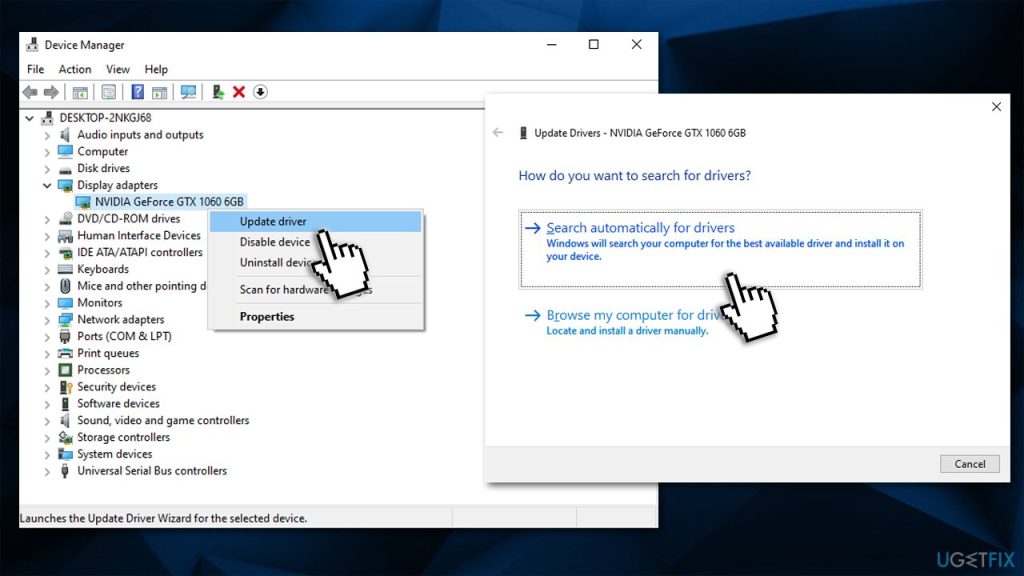Image resolution: width=1024 pixels, height=576 pixels.
Task: Choose Scan for hardware changes context entry
Action: [315, 290]
